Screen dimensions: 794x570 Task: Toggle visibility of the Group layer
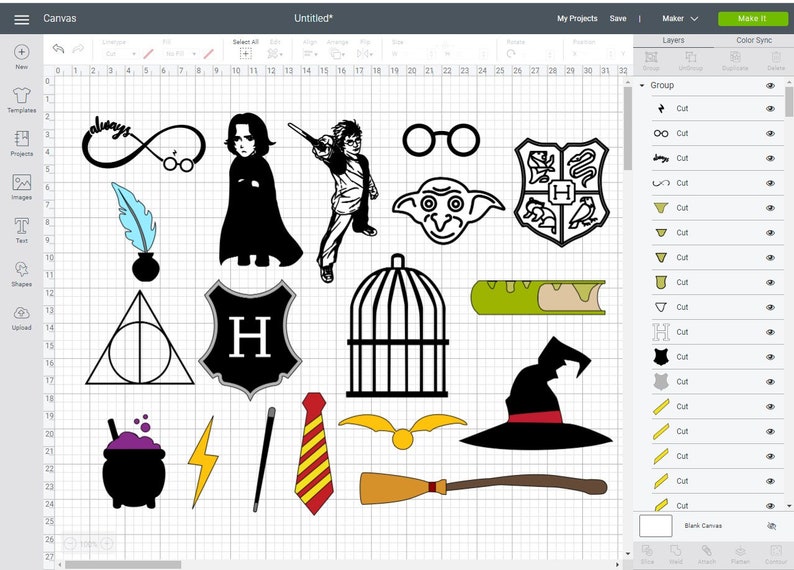pos(770,86)
